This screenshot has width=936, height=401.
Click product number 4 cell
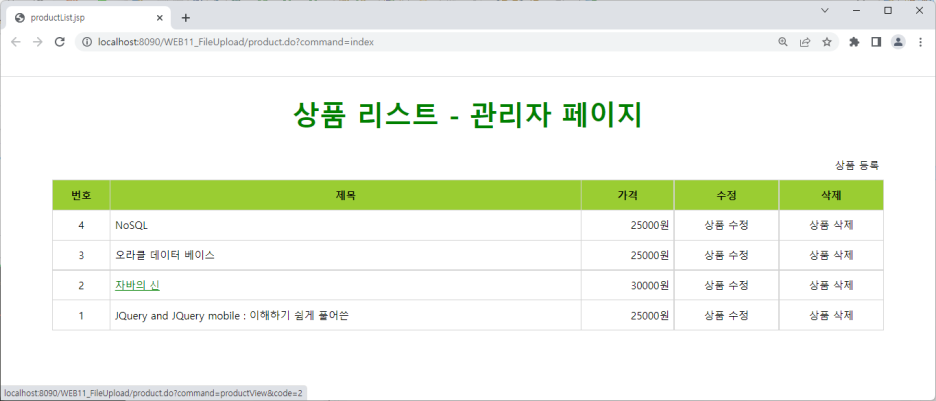tap(81, 226)
